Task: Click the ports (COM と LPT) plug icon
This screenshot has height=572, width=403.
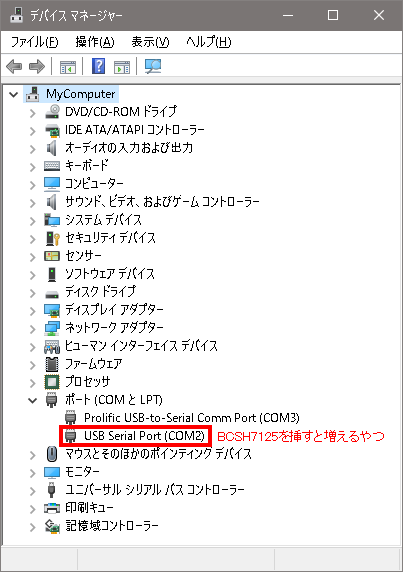Action: click(x=52, y=400)
